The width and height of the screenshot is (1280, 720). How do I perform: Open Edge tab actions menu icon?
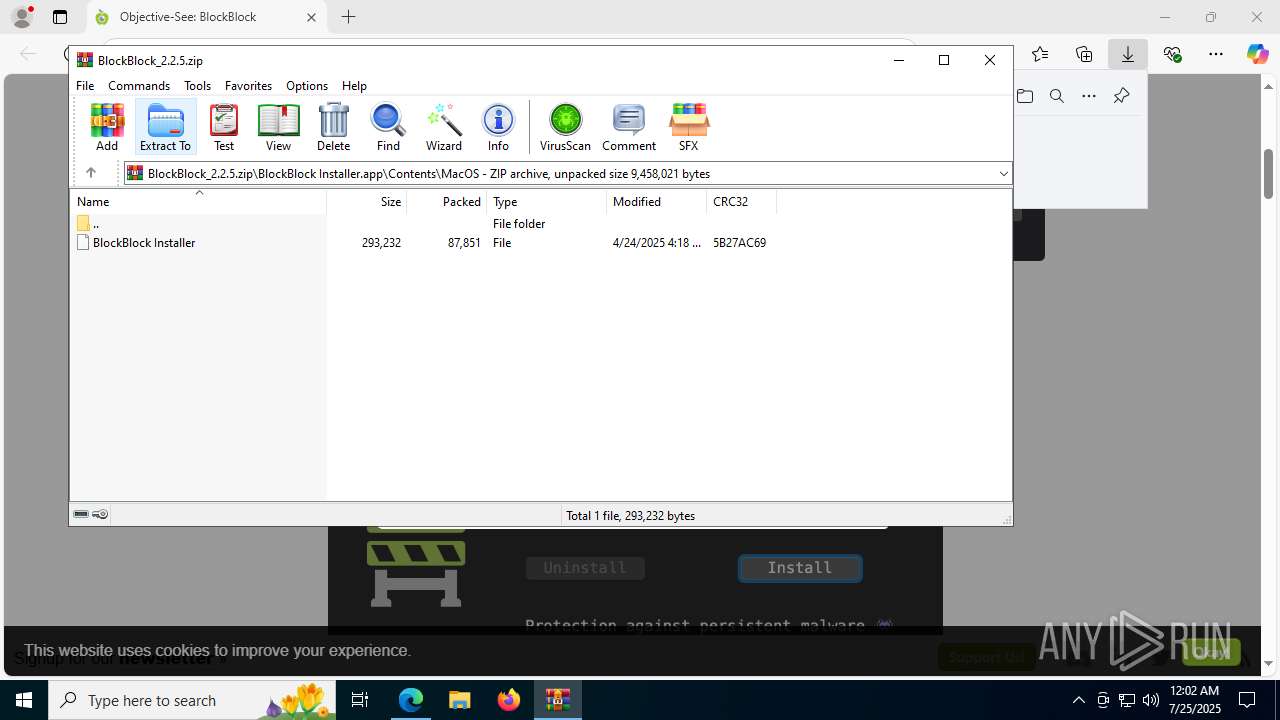coord(60,17)
